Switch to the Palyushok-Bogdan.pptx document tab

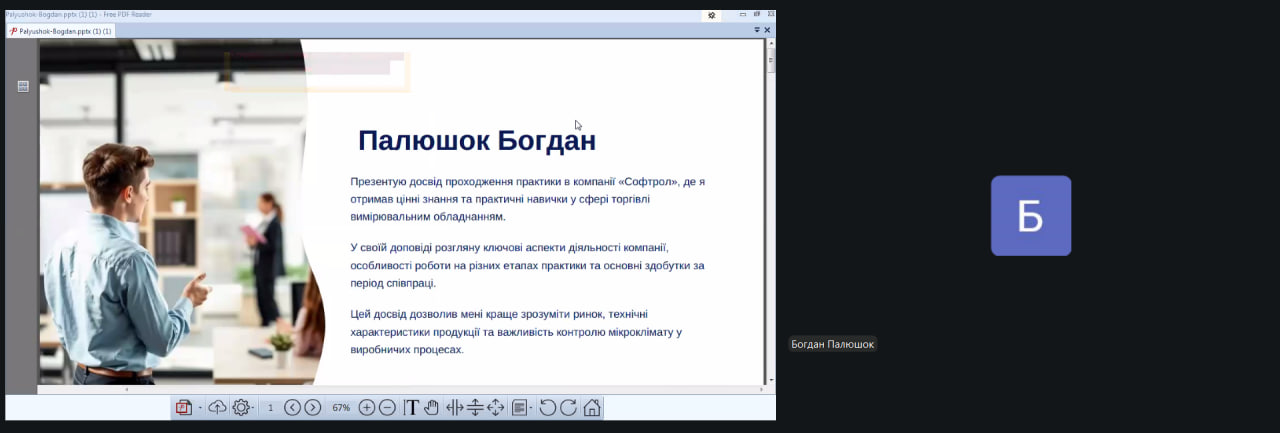60,31
